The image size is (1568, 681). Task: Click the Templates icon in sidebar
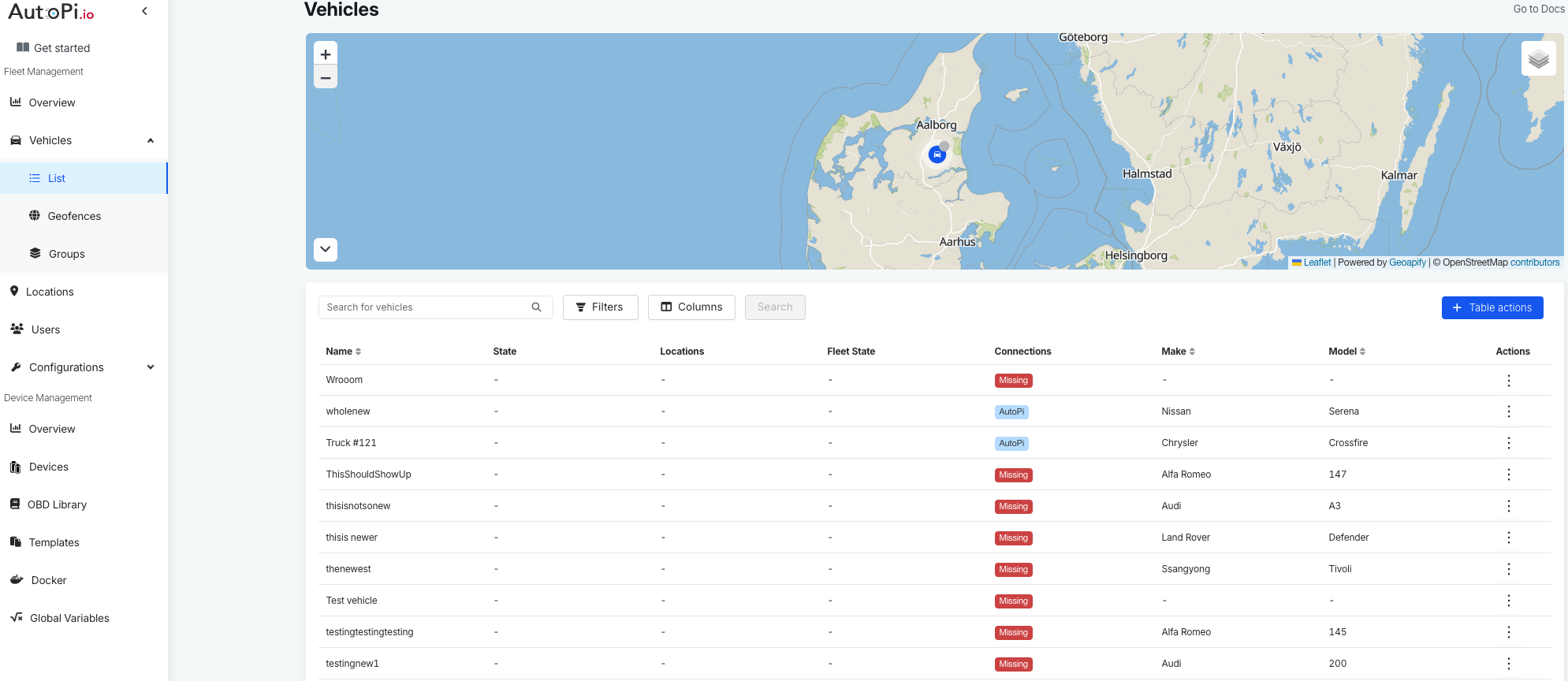pyautogui.click(x=15, y=541)
